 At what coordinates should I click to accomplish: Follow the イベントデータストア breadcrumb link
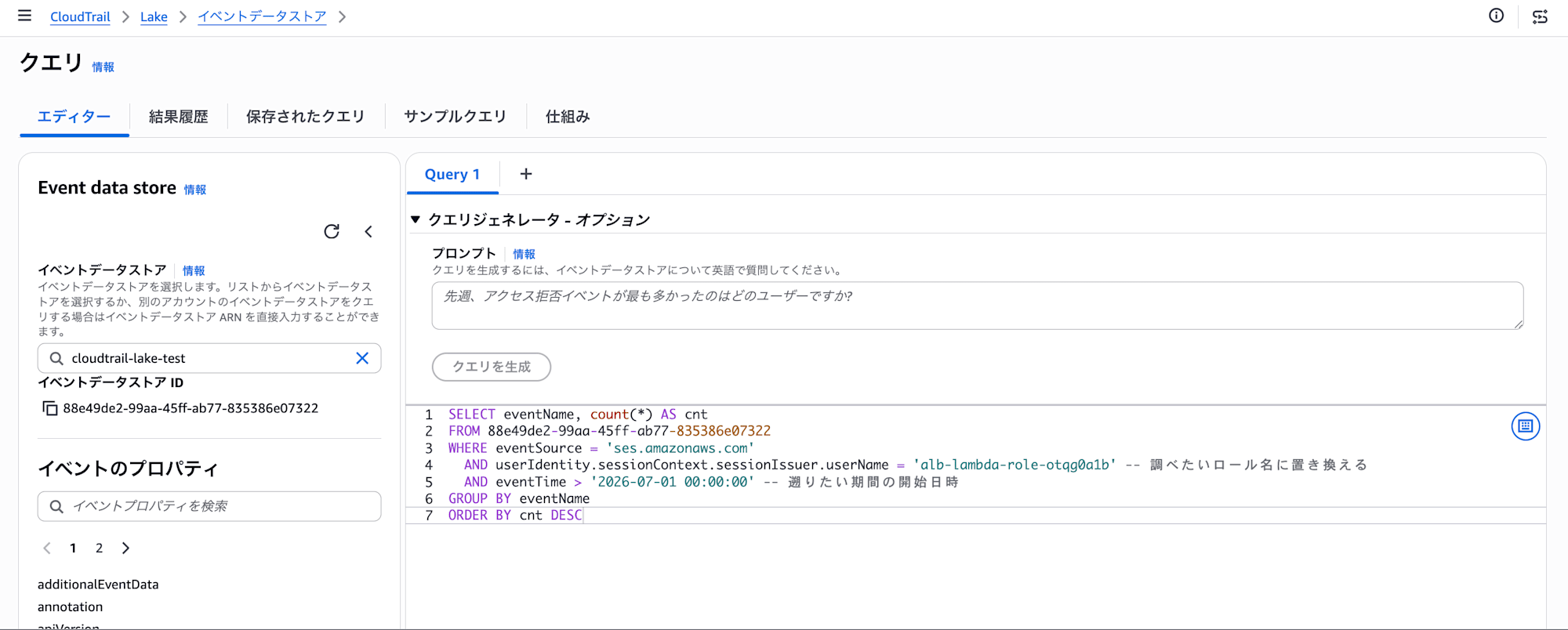[x=262, y=16]
